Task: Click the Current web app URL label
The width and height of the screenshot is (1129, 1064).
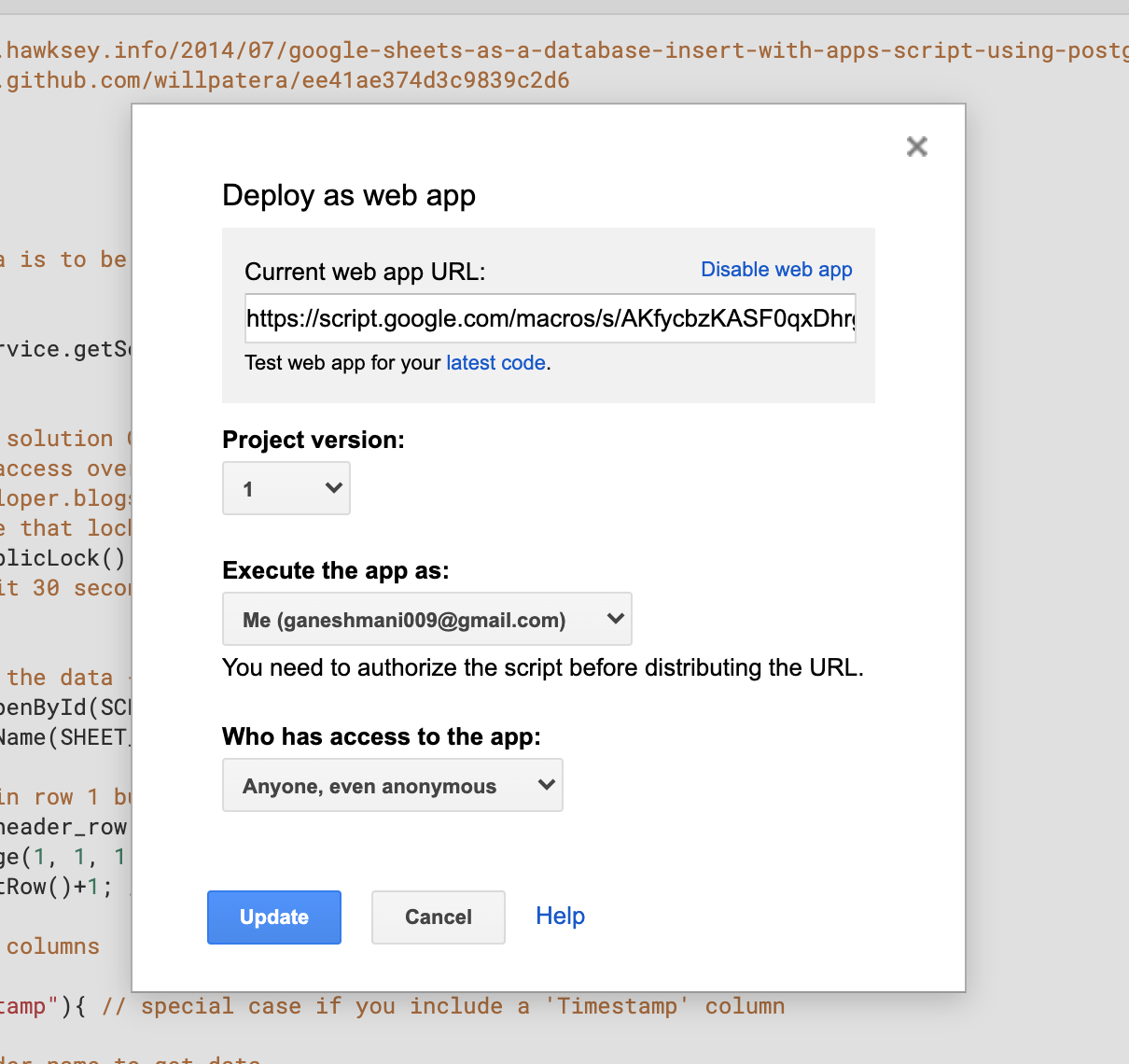Action: point(365,273)
